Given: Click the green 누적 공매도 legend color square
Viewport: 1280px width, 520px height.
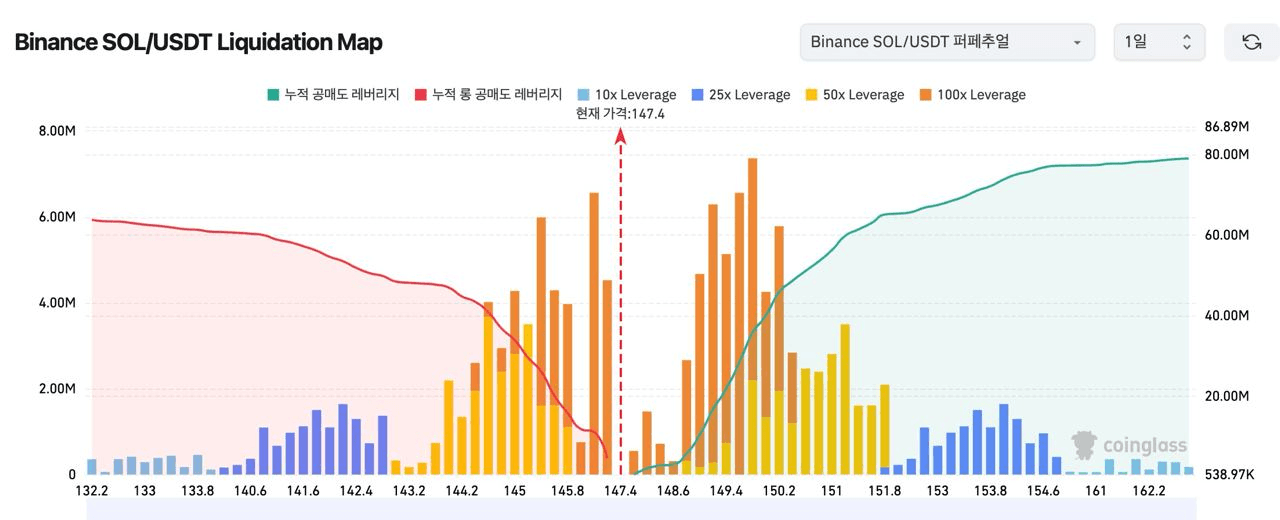Looking at the screenshot, I should click(272, 94).
